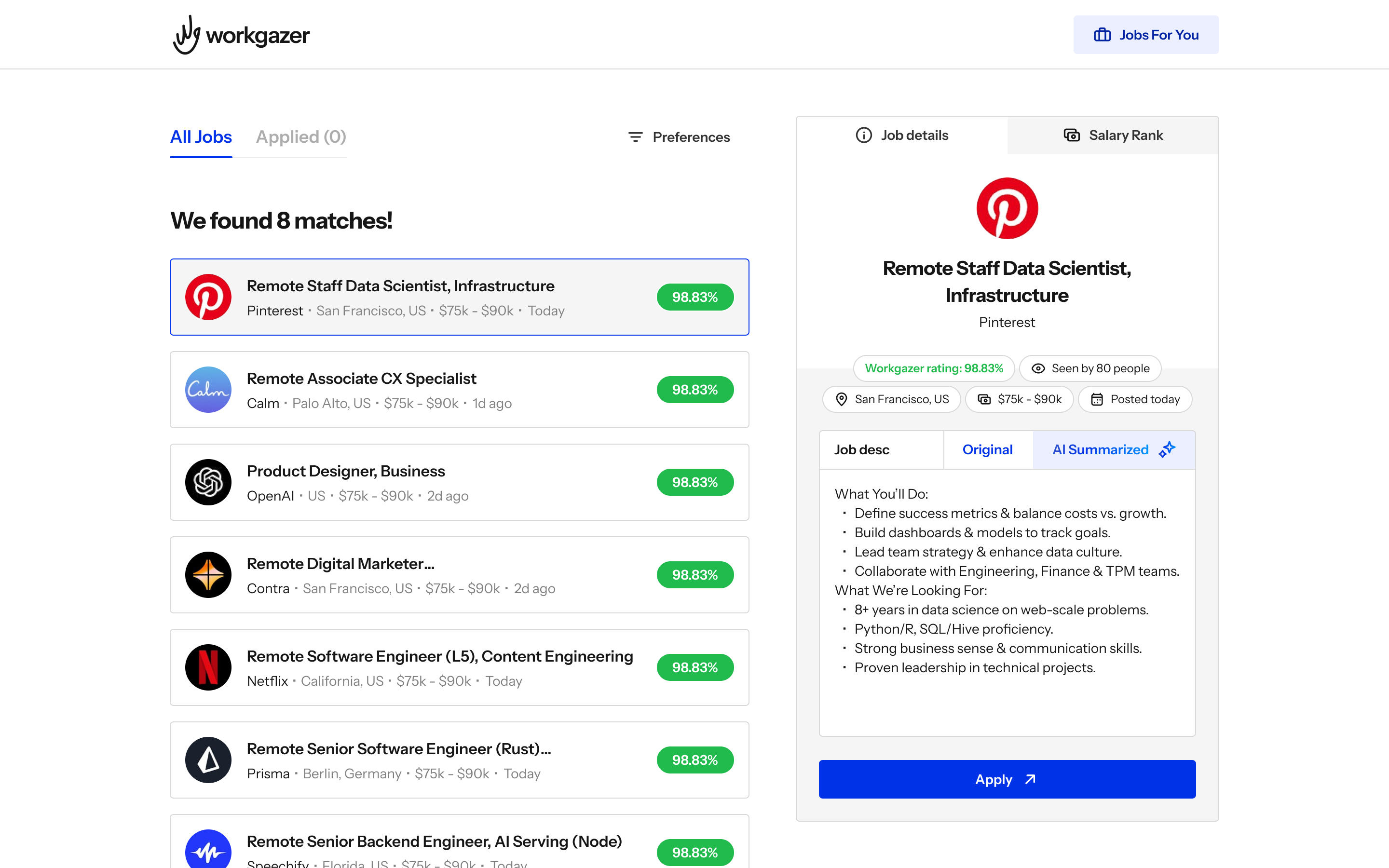Switch to the Applied (0) tab
Screen dimensions: 1389x868
(x=301, y=137)
